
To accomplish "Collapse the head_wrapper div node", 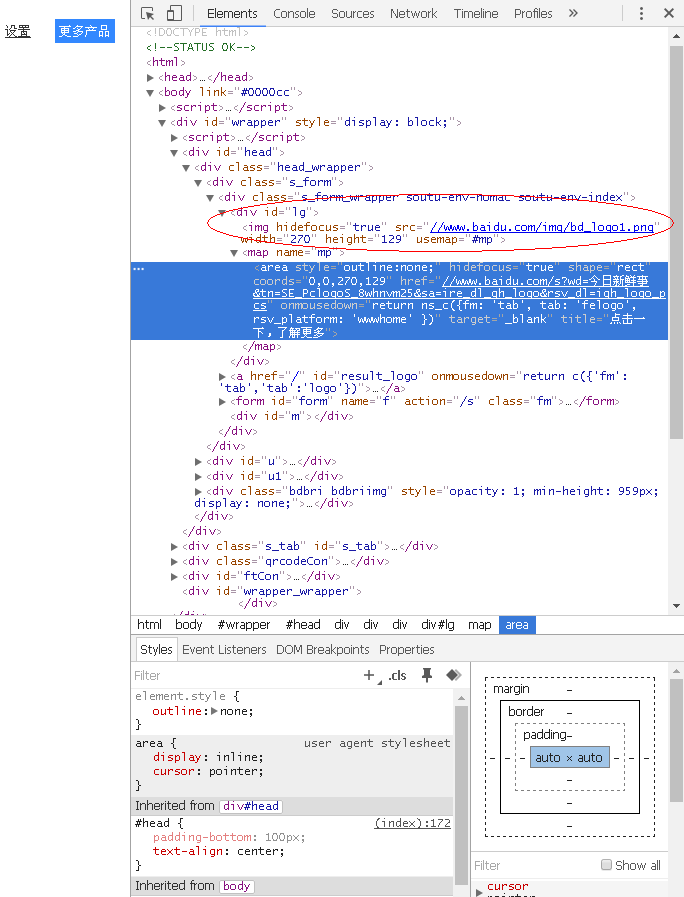I will [186, 168].
